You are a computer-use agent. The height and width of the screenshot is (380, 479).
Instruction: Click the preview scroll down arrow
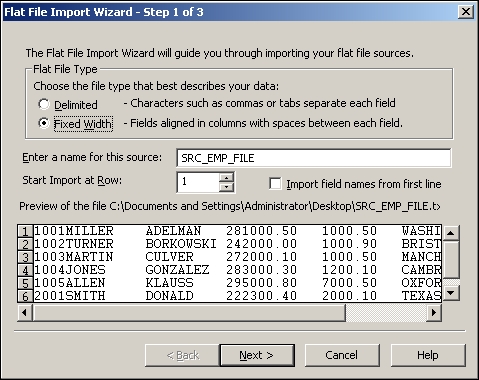coord(451,293)
